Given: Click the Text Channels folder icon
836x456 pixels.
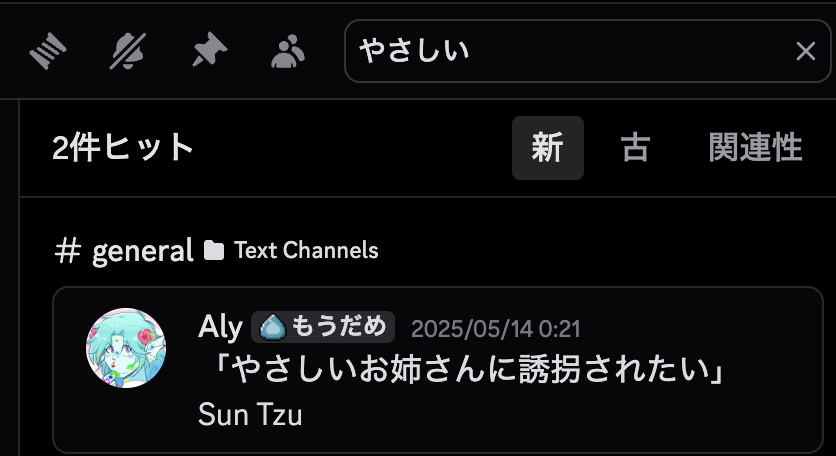Looking at the screenshot, I should click(214, 250).
